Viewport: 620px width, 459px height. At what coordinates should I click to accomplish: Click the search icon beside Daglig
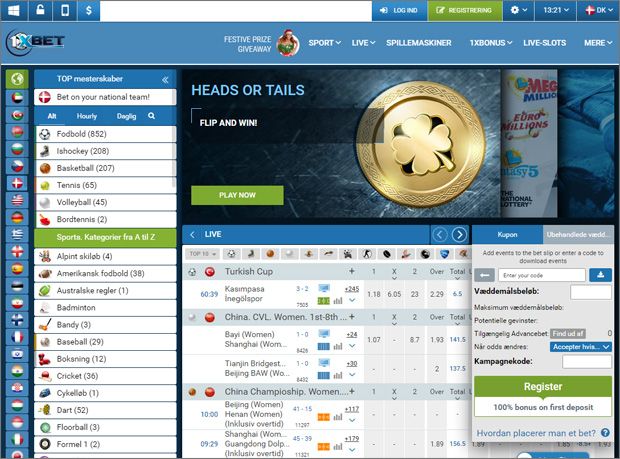[x=152, y=116]
